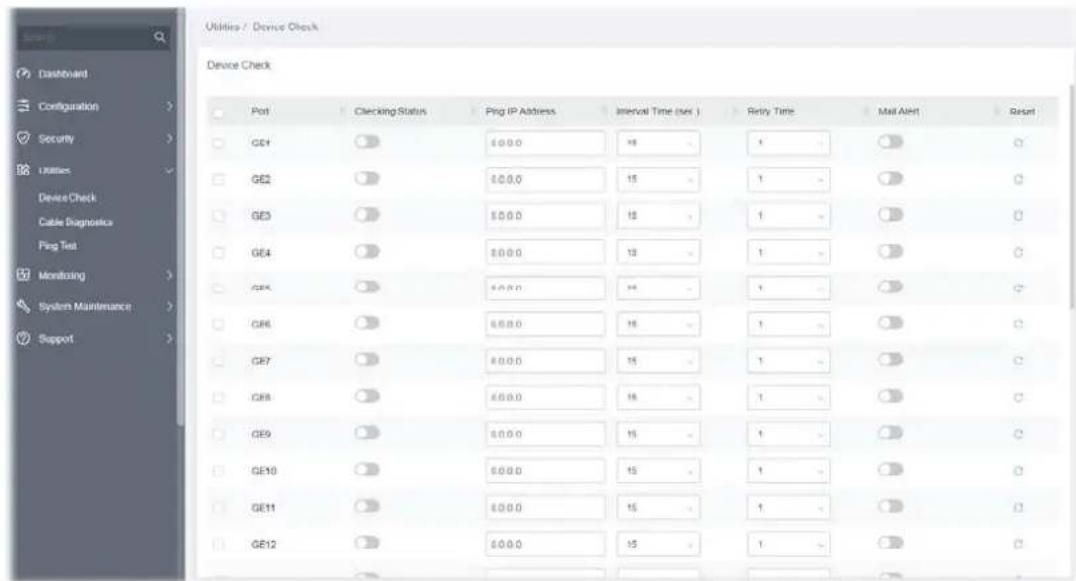1076x581 pixels.
Task: Expand the System Maintenance menu chevron
Action: [169, 307]
